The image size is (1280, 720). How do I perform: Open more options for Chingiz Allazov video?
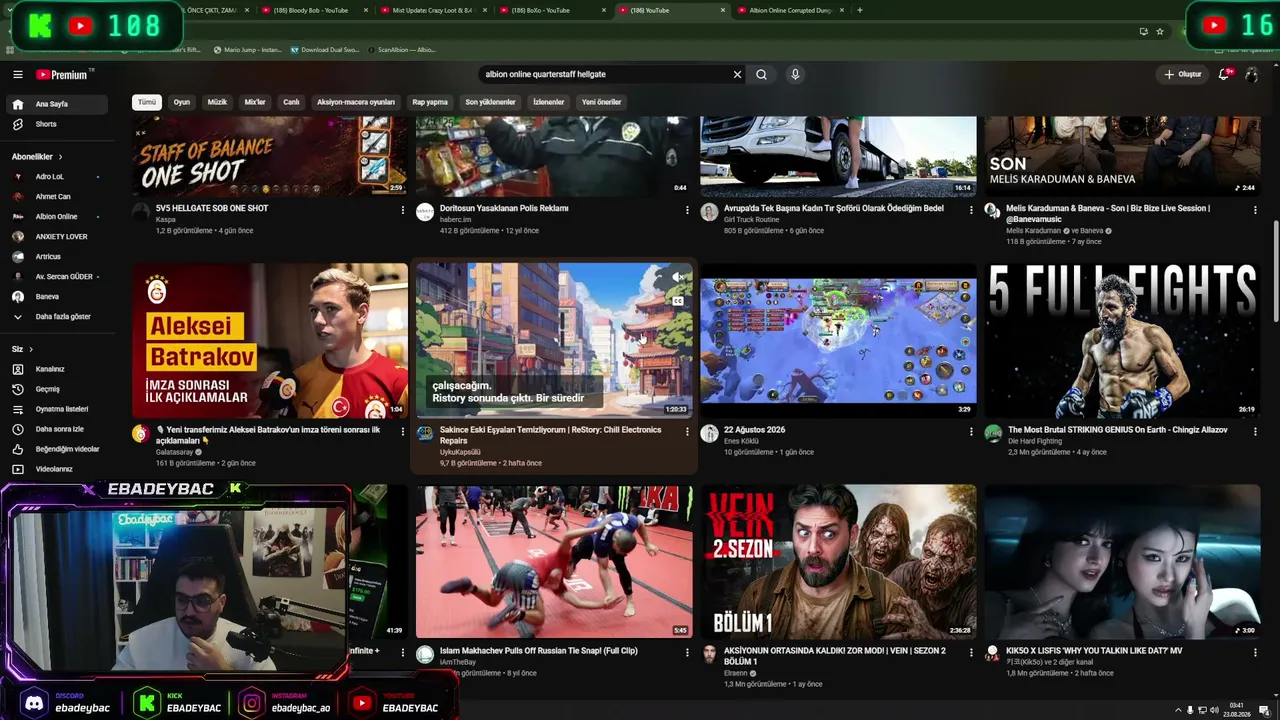pos(1255,432)
